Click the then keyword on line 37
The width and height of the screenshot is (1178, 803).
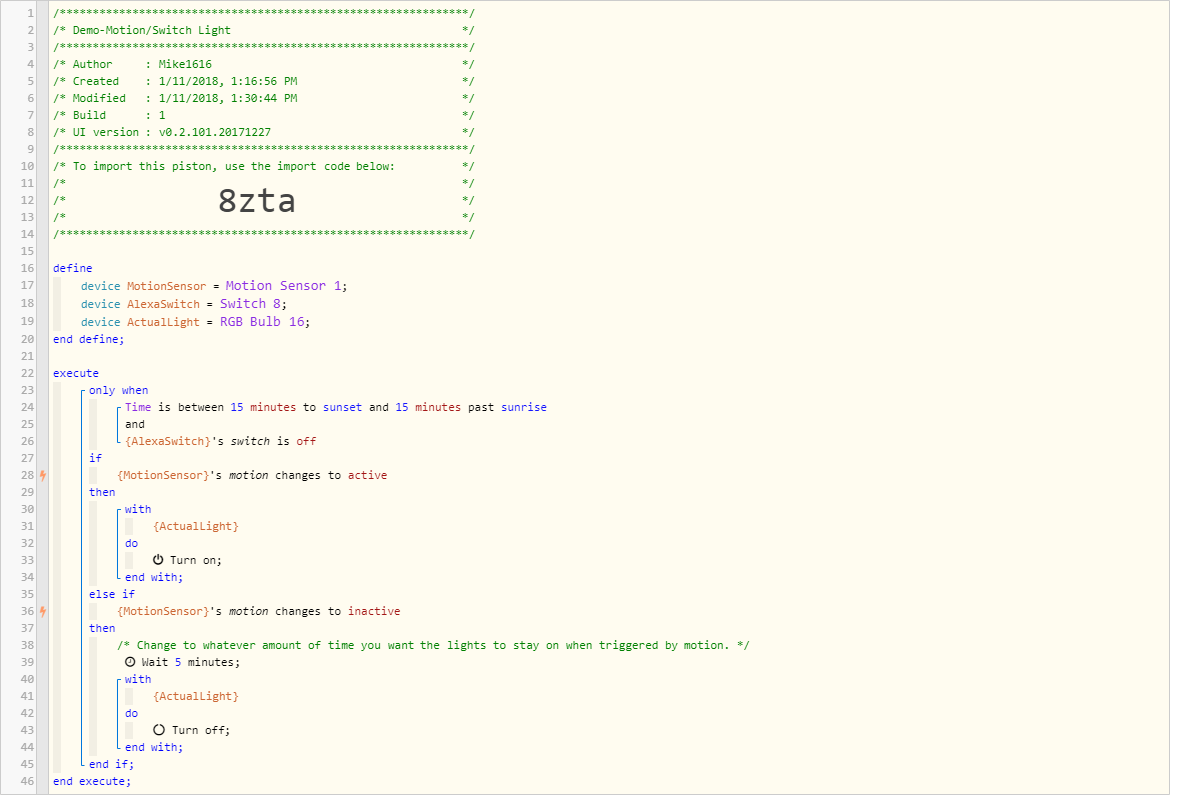click(x=102, y=629)
